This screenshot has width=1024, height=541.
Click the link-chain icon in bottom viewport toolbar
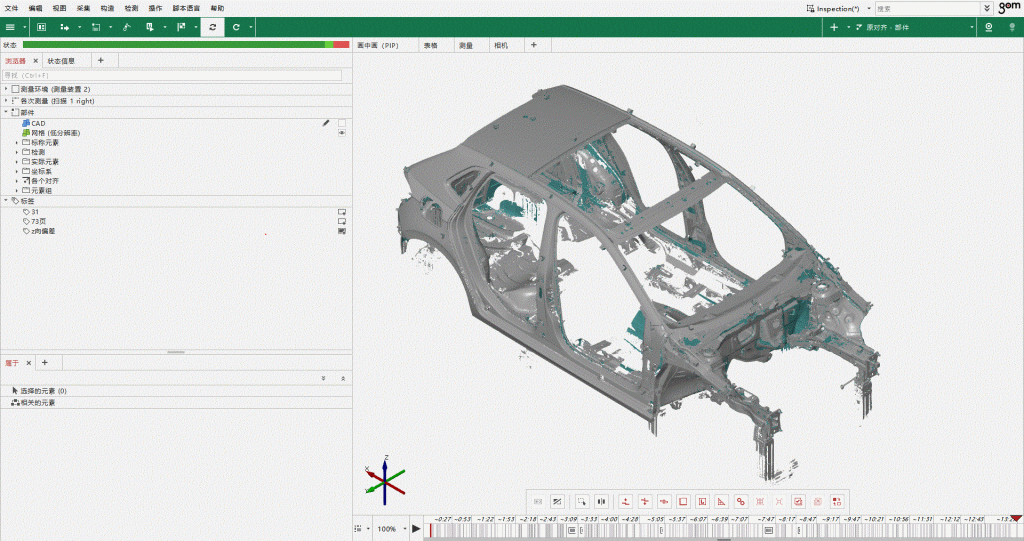point(740,501)
